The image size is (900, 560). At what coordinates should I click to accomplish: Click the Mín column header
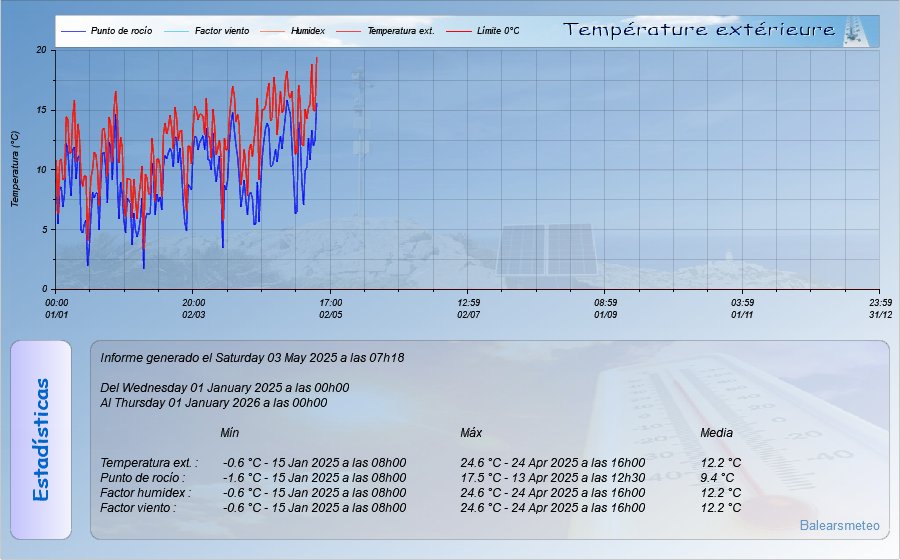230,433
